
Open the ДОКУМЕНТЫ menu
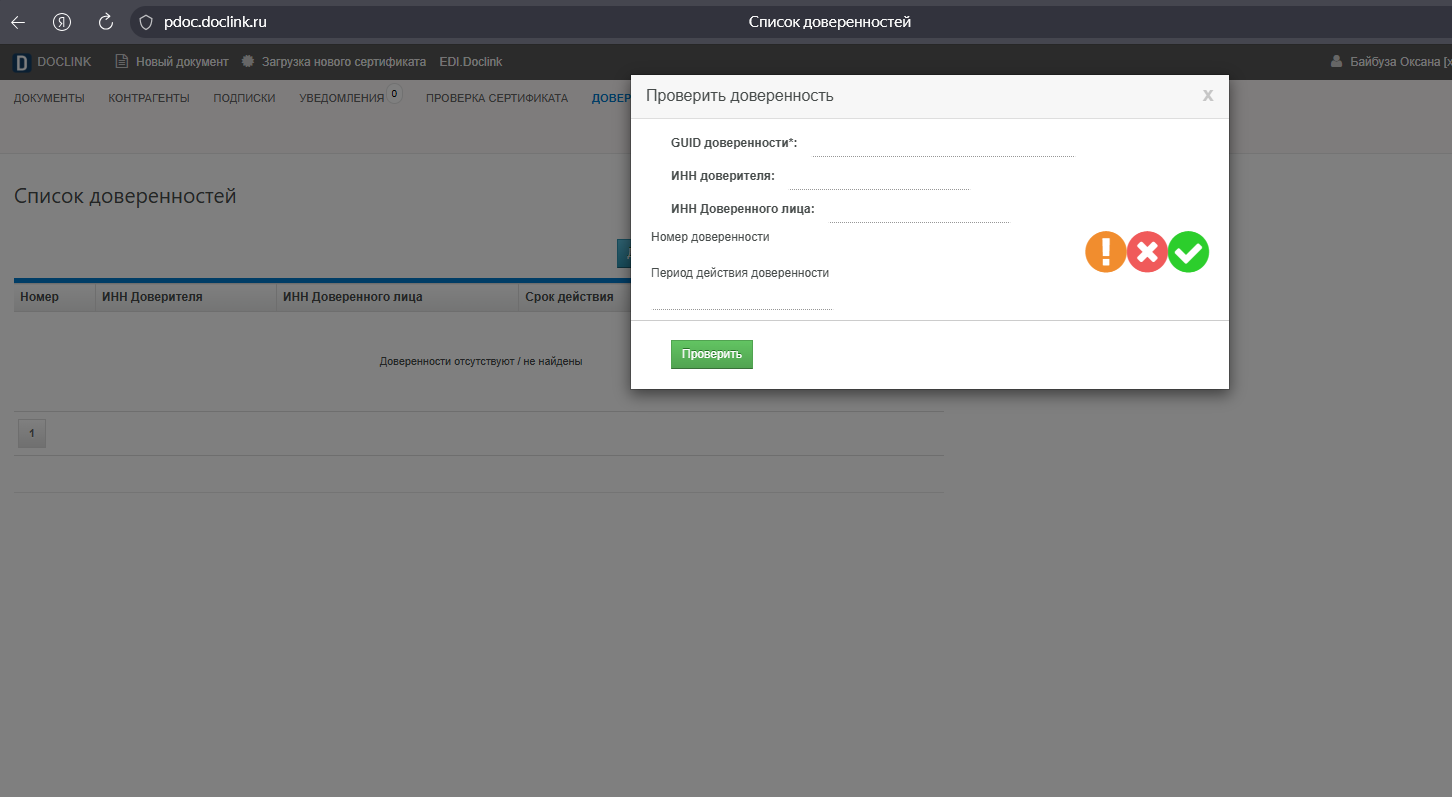click(x=49, y=98)
